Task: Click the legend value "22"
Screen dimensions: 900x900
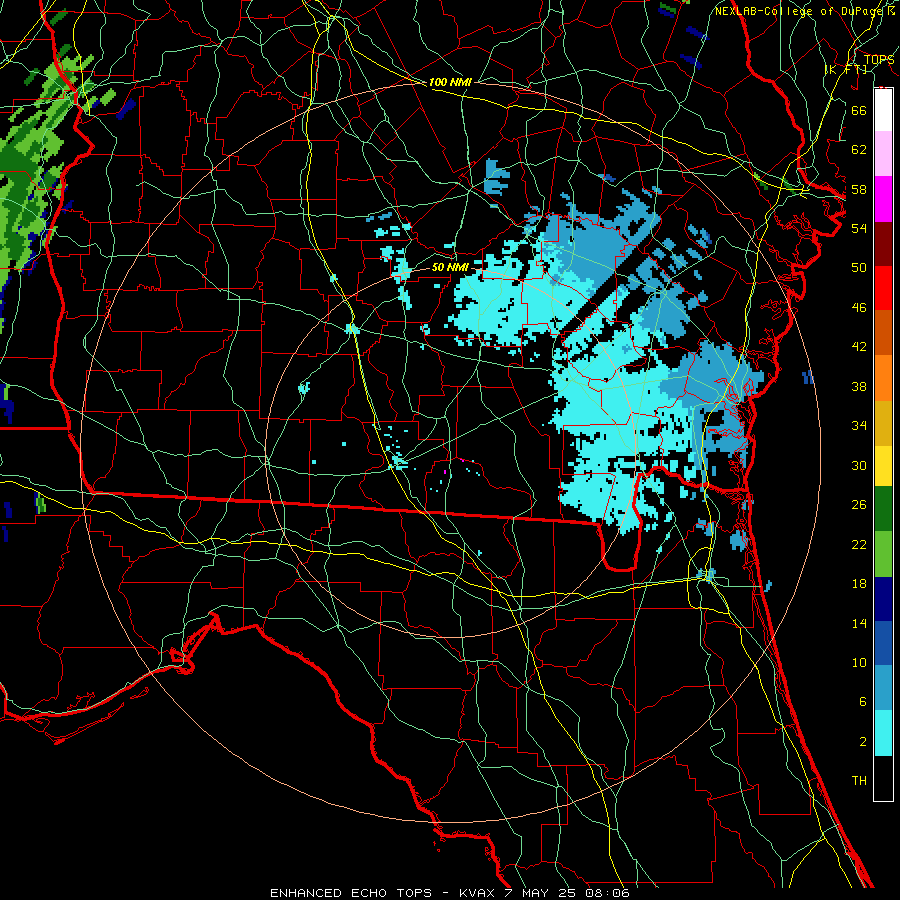Action: [x=859, y=544]
